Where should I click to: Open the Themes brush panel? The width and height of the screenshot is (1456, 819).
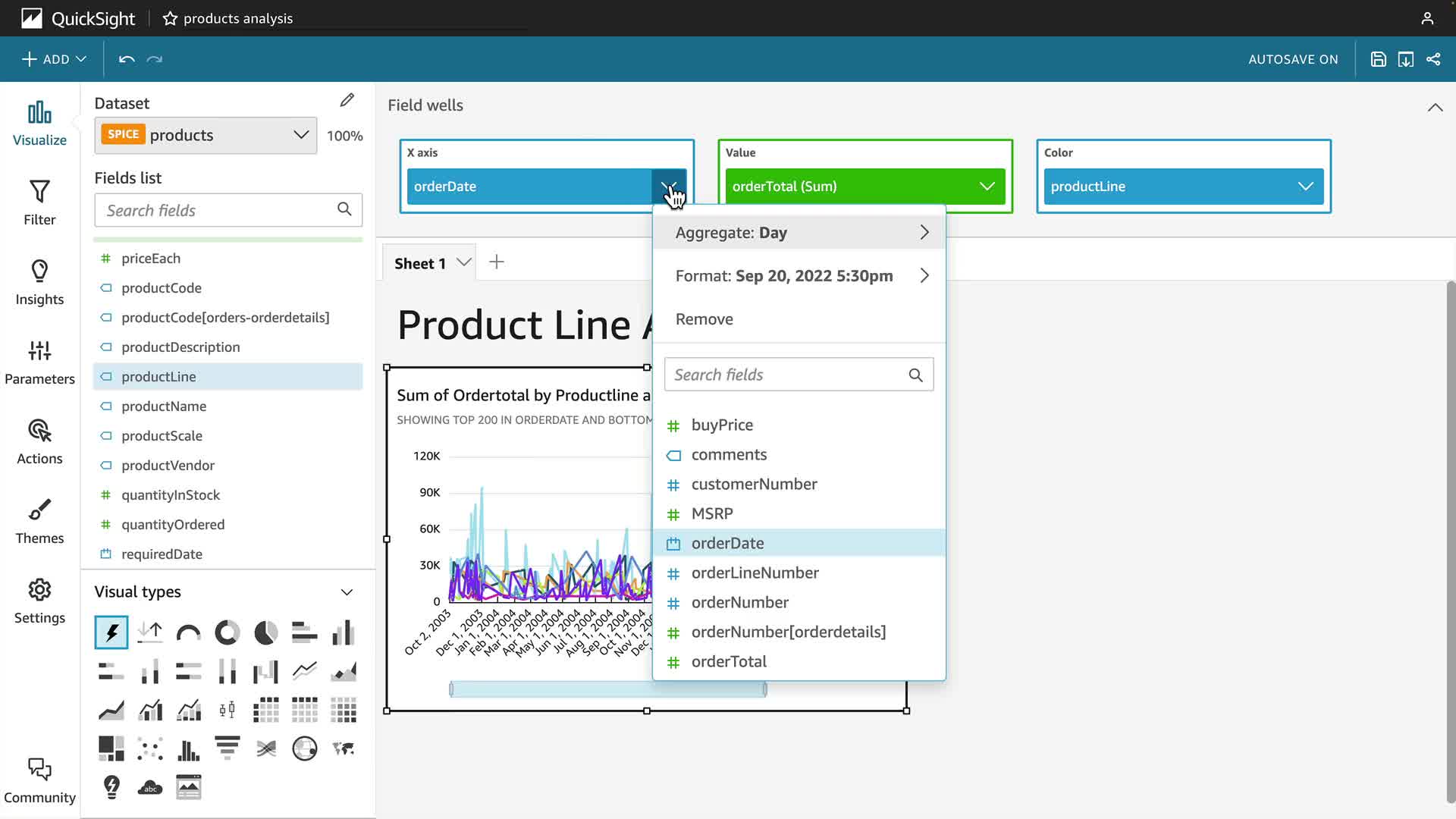click(x=39, y=521)
